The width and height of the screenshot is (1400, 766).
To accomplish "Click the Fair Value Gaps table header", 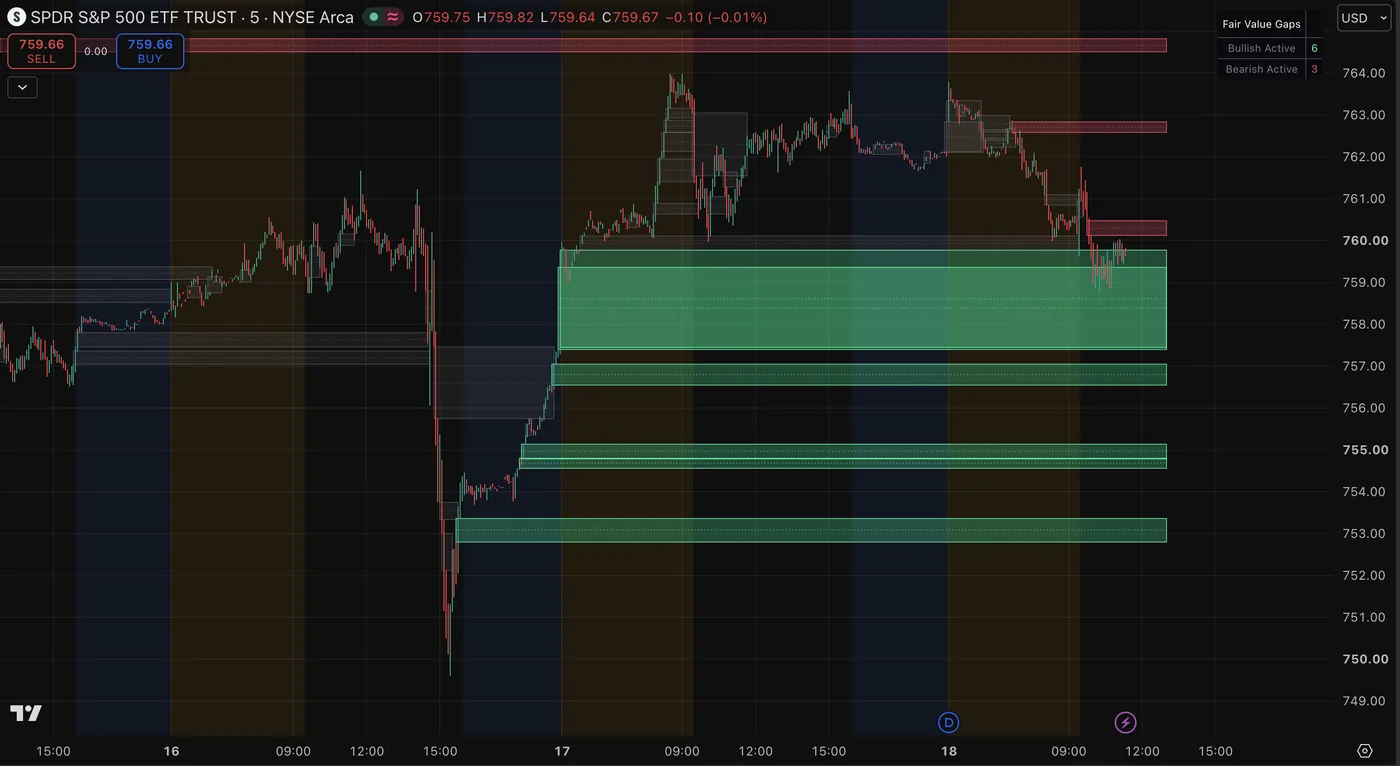I will 1261,24.
